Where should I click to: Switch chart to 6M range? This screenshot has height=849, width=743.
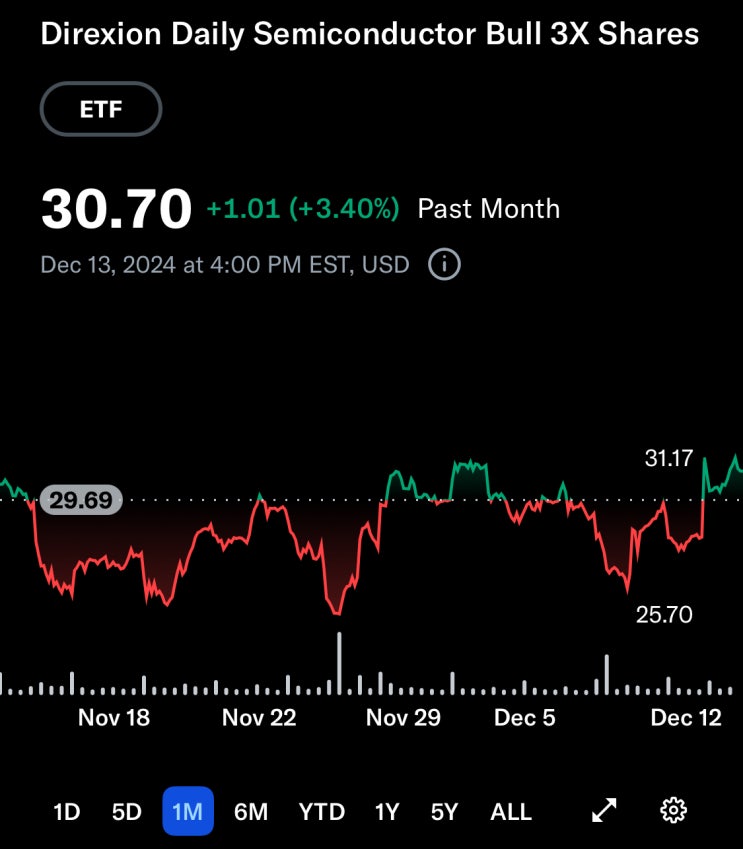[251, 812]
